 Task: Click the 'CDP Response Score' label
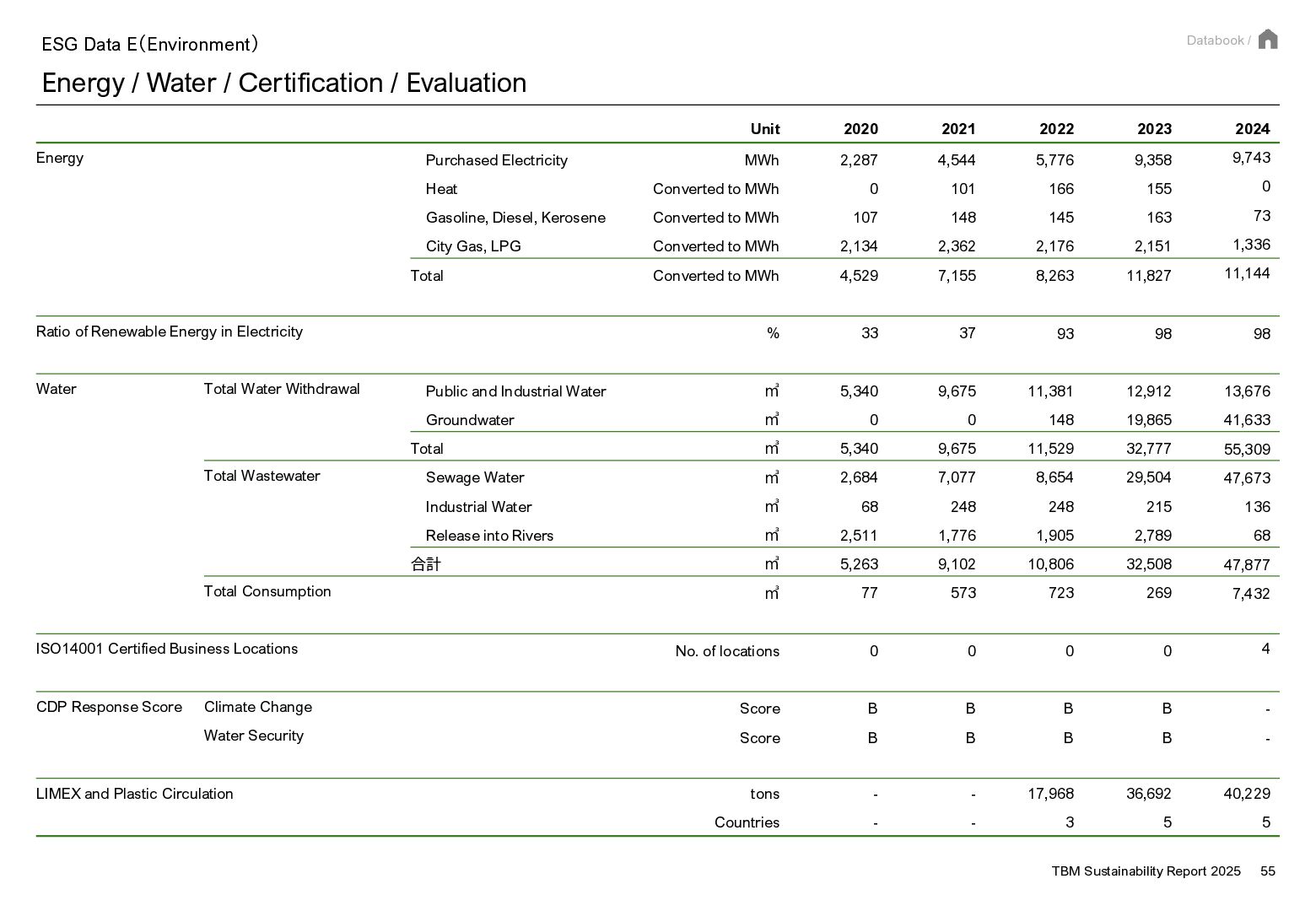tap(109, 707)
